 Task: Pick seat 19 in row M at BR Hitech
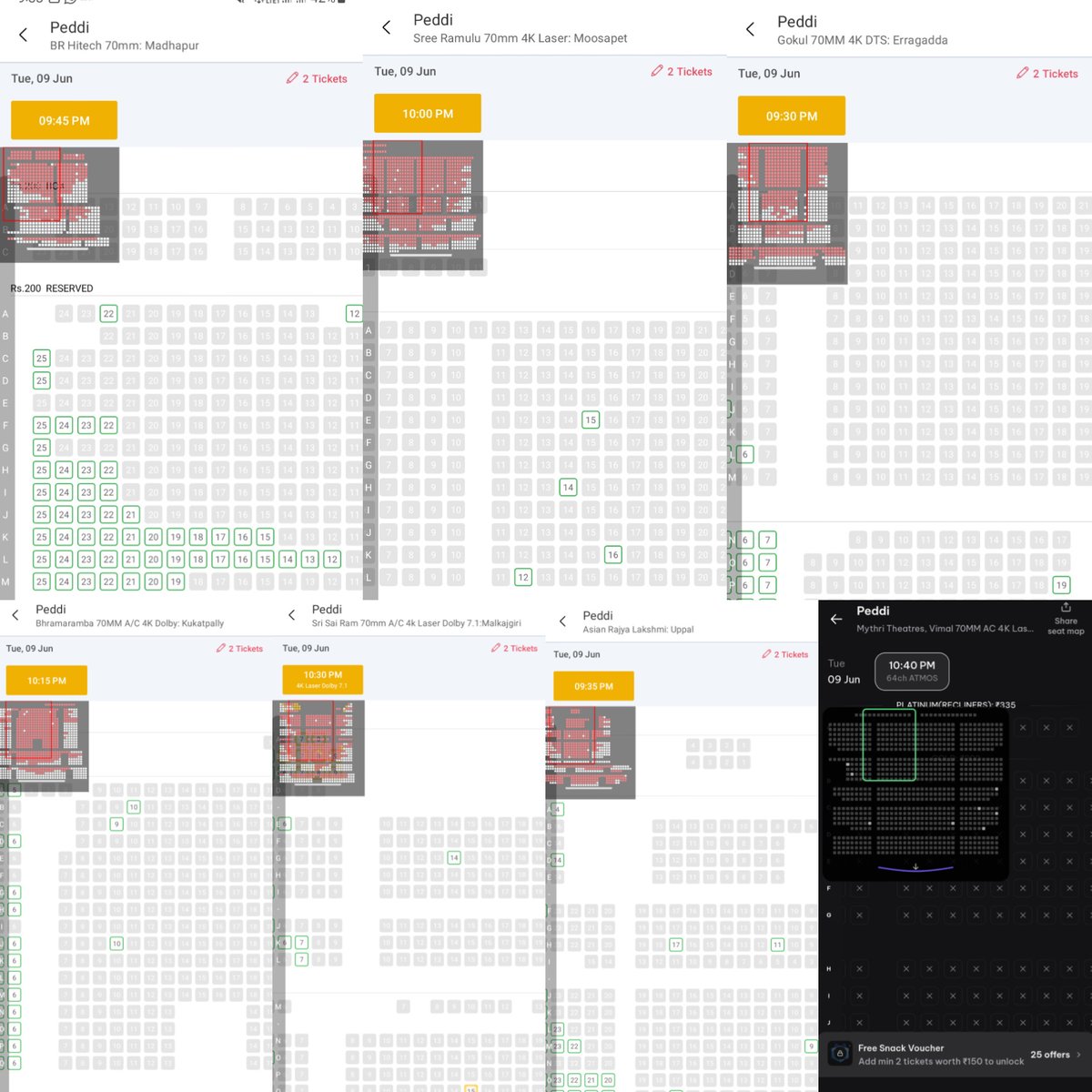click(176, 581)
